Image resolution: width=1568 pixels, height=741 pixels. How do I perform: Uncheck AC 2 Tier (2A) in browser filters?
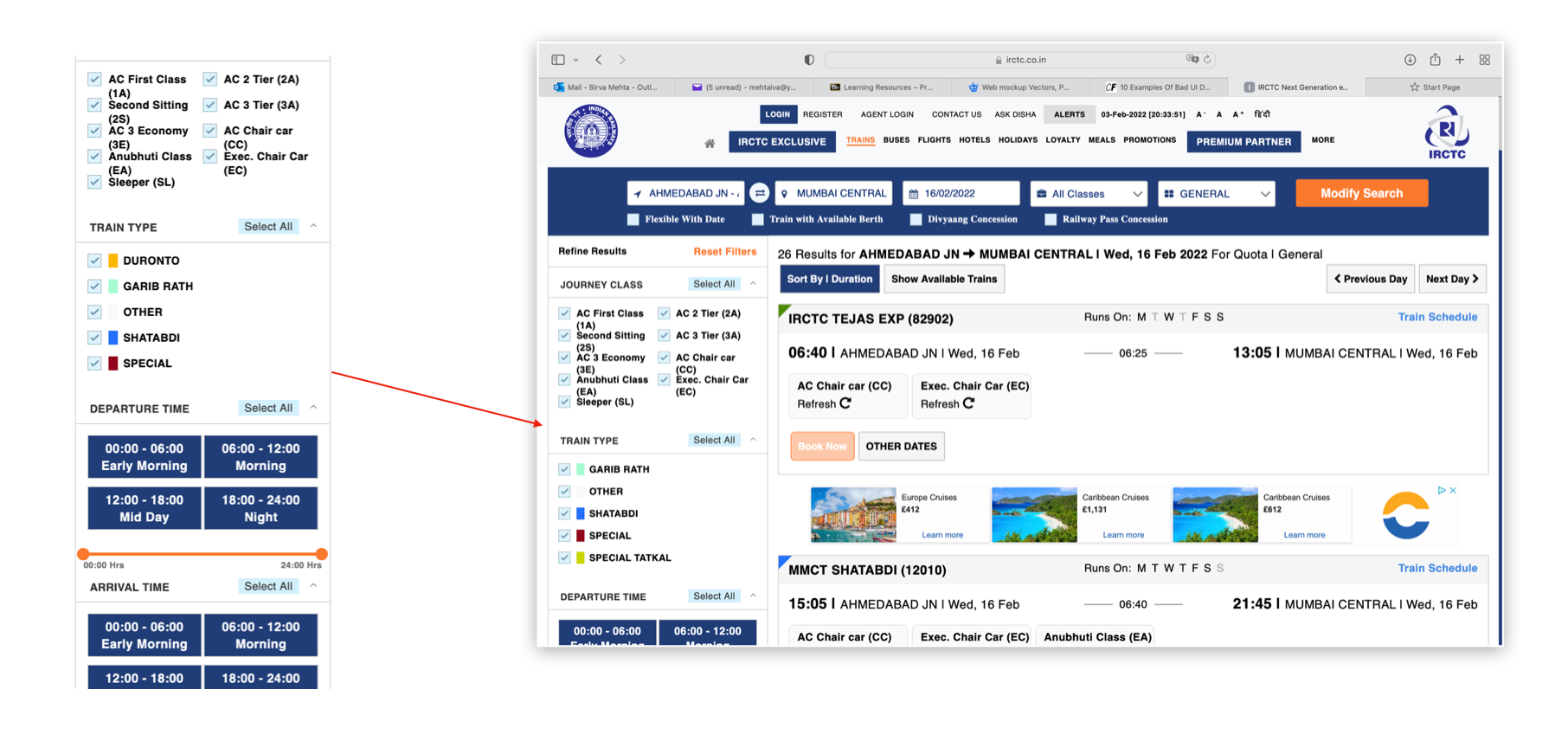tap(664, 313)
